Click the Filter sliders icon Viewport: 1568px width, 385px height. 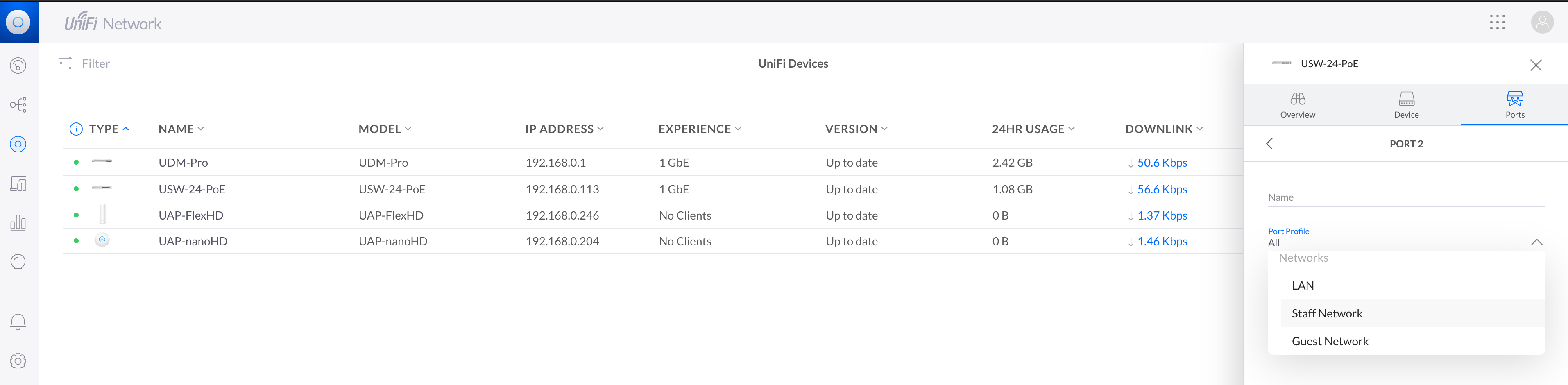66,63
